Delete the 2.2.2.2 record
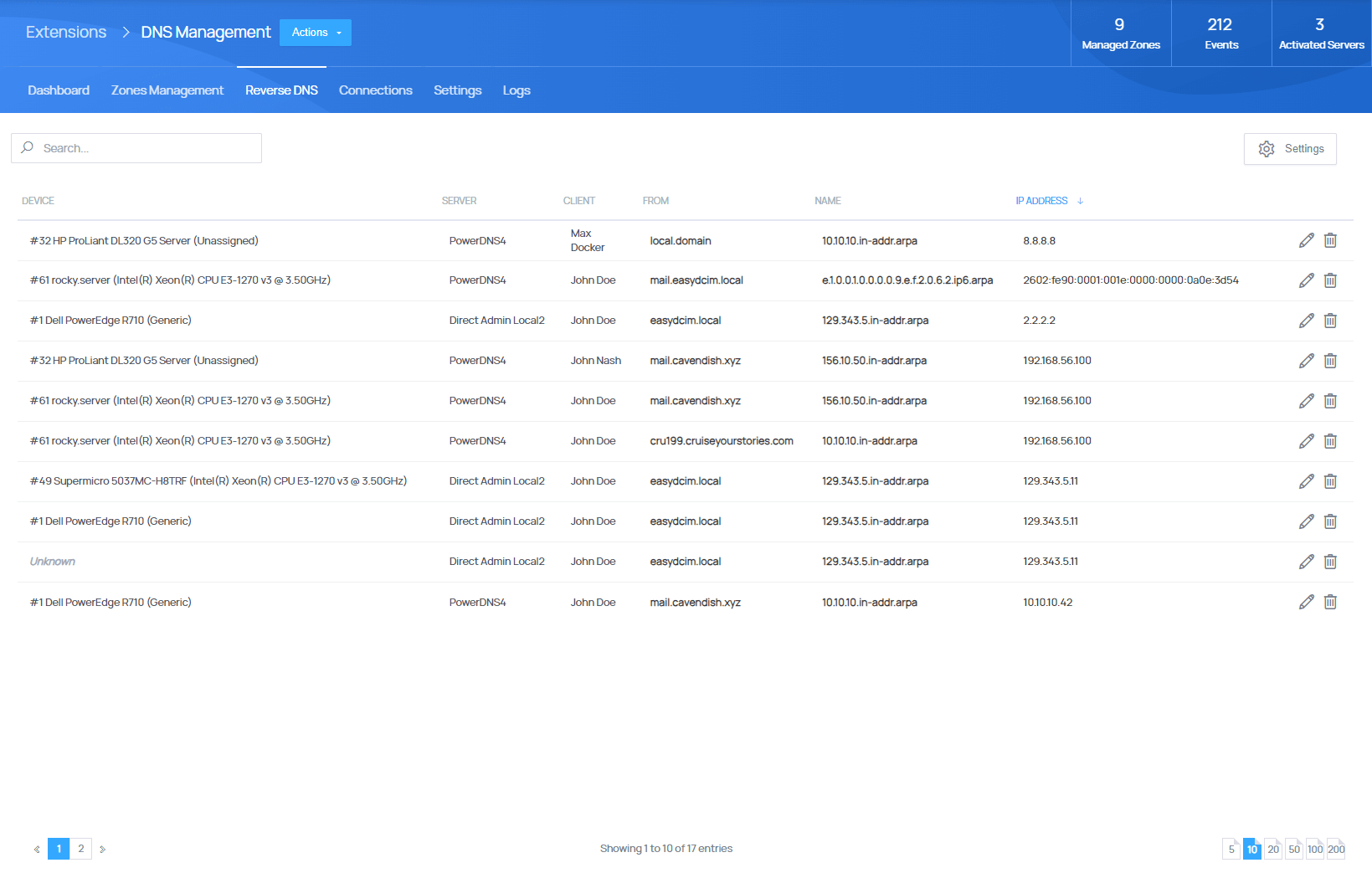This screenshot has height=873, width=1372. pos(1330,321)
